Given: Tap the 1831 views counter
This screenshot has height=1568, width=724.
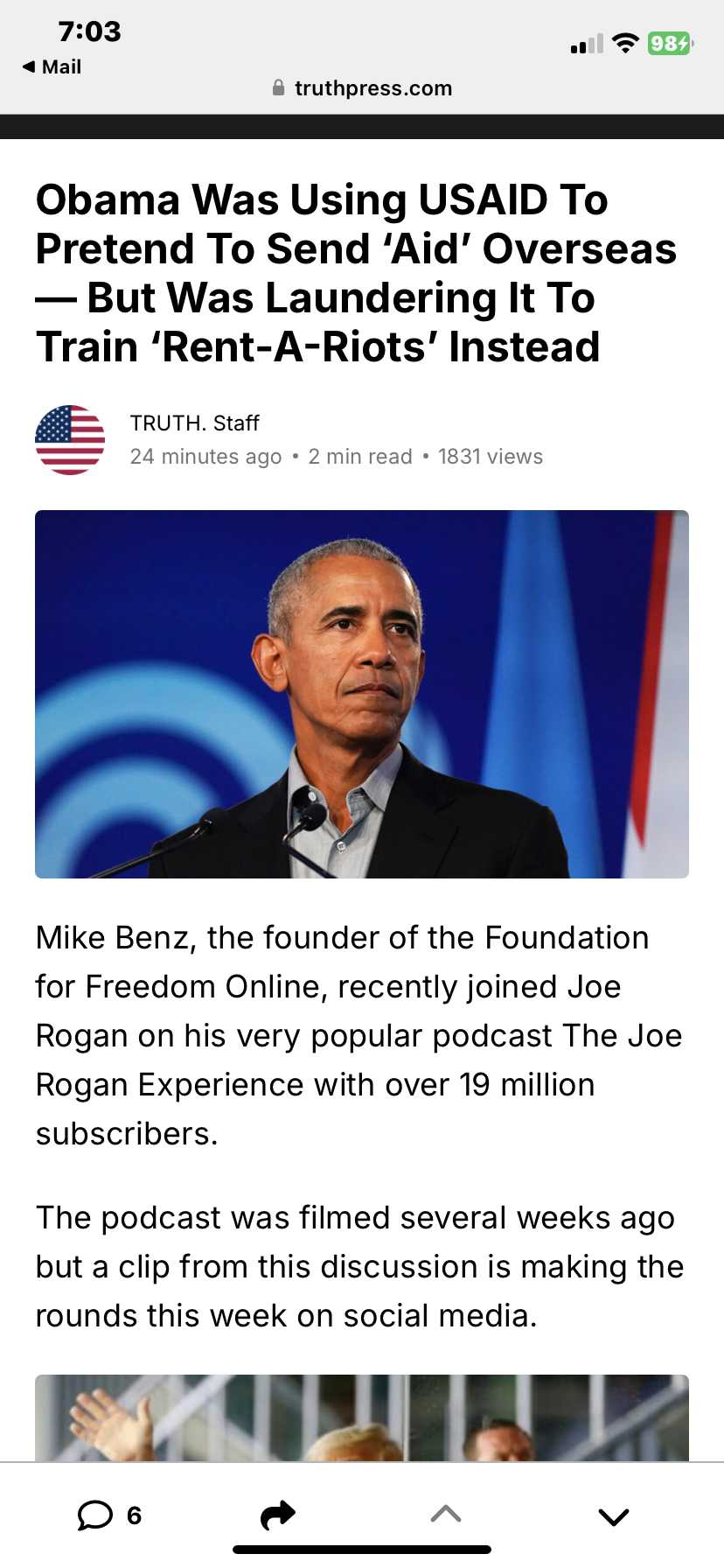Looking at the screenshot, I should (x=491, y=457).
